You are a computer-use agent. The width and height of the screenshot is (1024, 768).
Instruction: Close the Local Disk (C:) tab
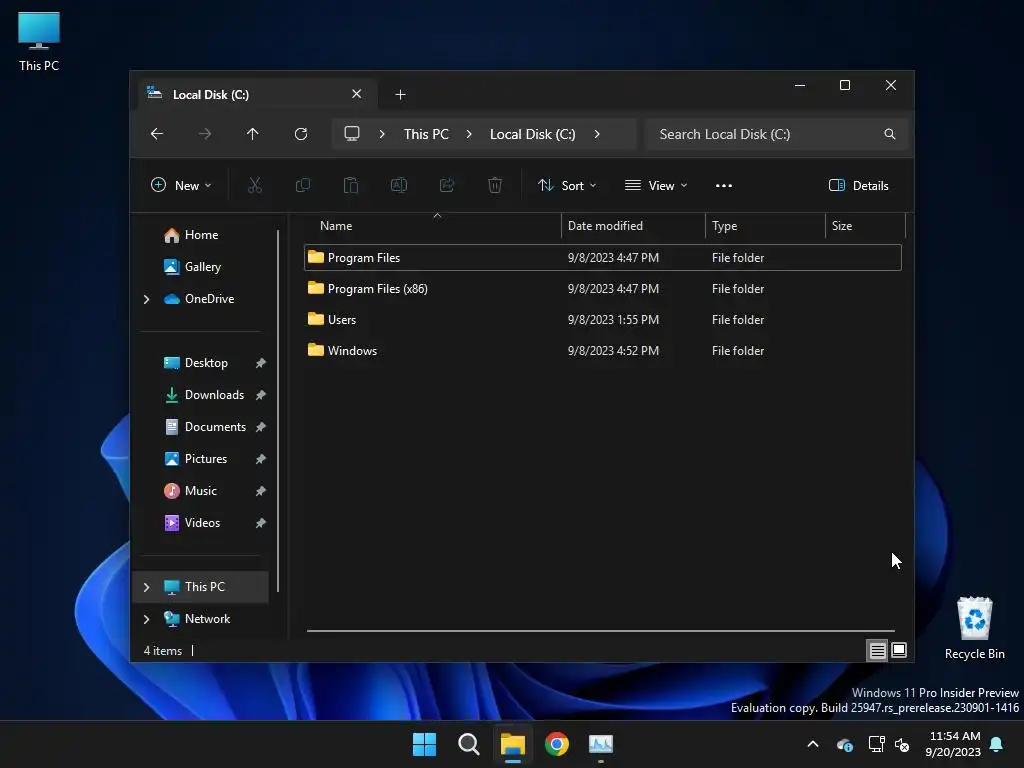coord(357,94)
